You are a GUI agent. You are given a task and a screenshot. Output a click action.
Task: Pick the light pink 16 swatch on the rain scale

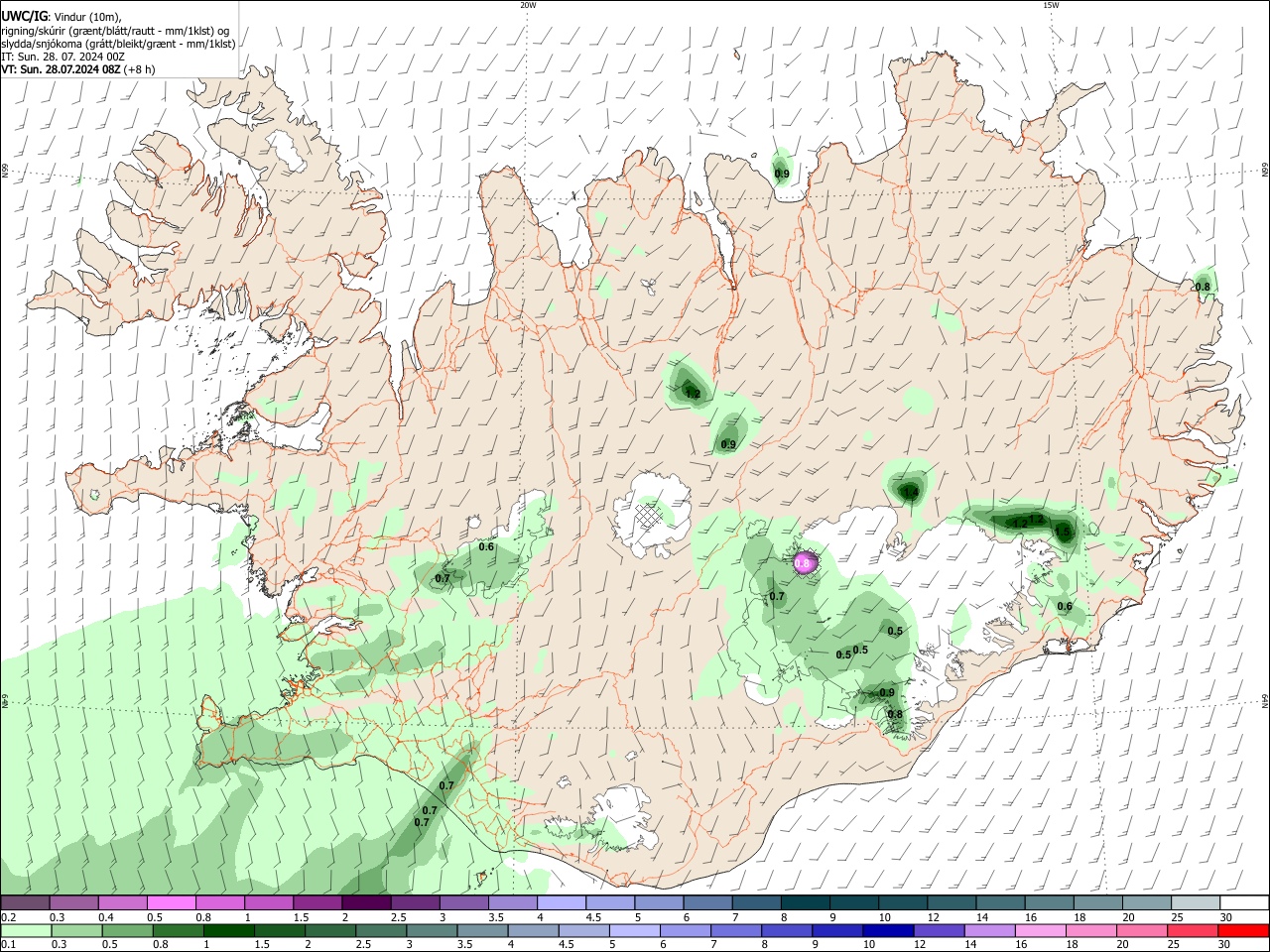(1041, 930)
